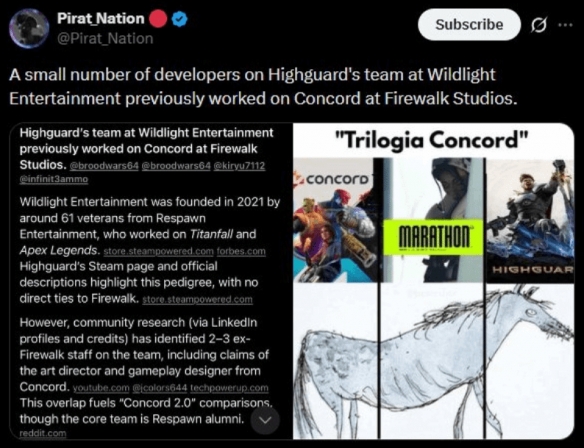
Task: Open the @kiryu7112 source link
Action: pos(239,165)
